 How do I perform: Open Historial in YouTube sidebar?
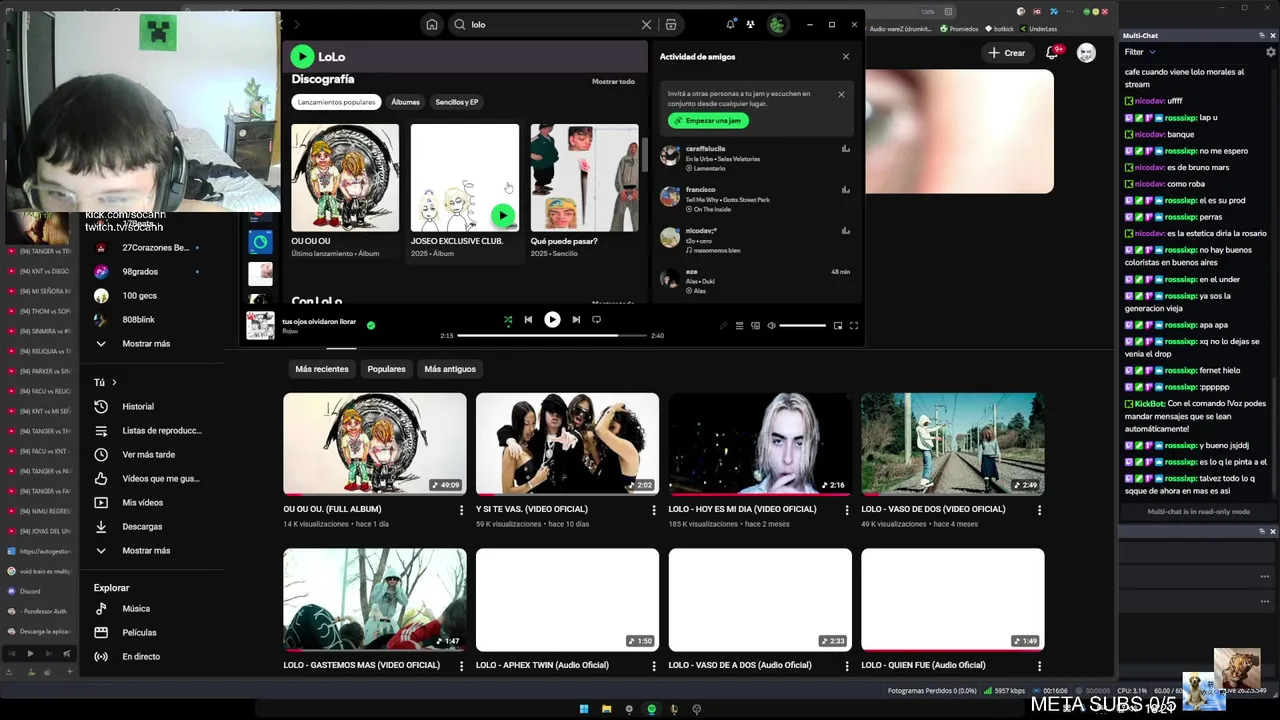138,407
